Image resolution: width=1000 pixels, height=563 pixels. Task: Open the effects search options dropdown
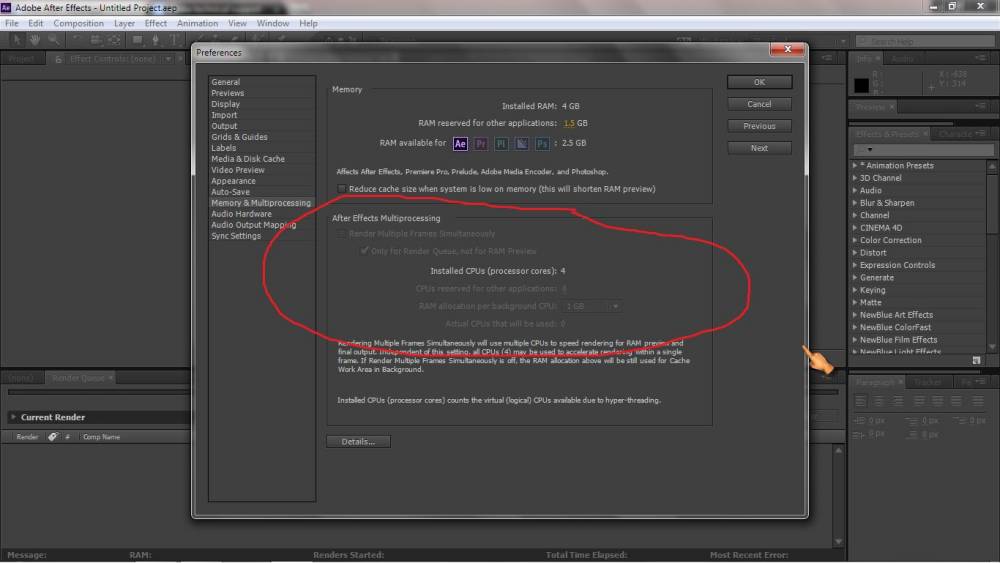869,150
